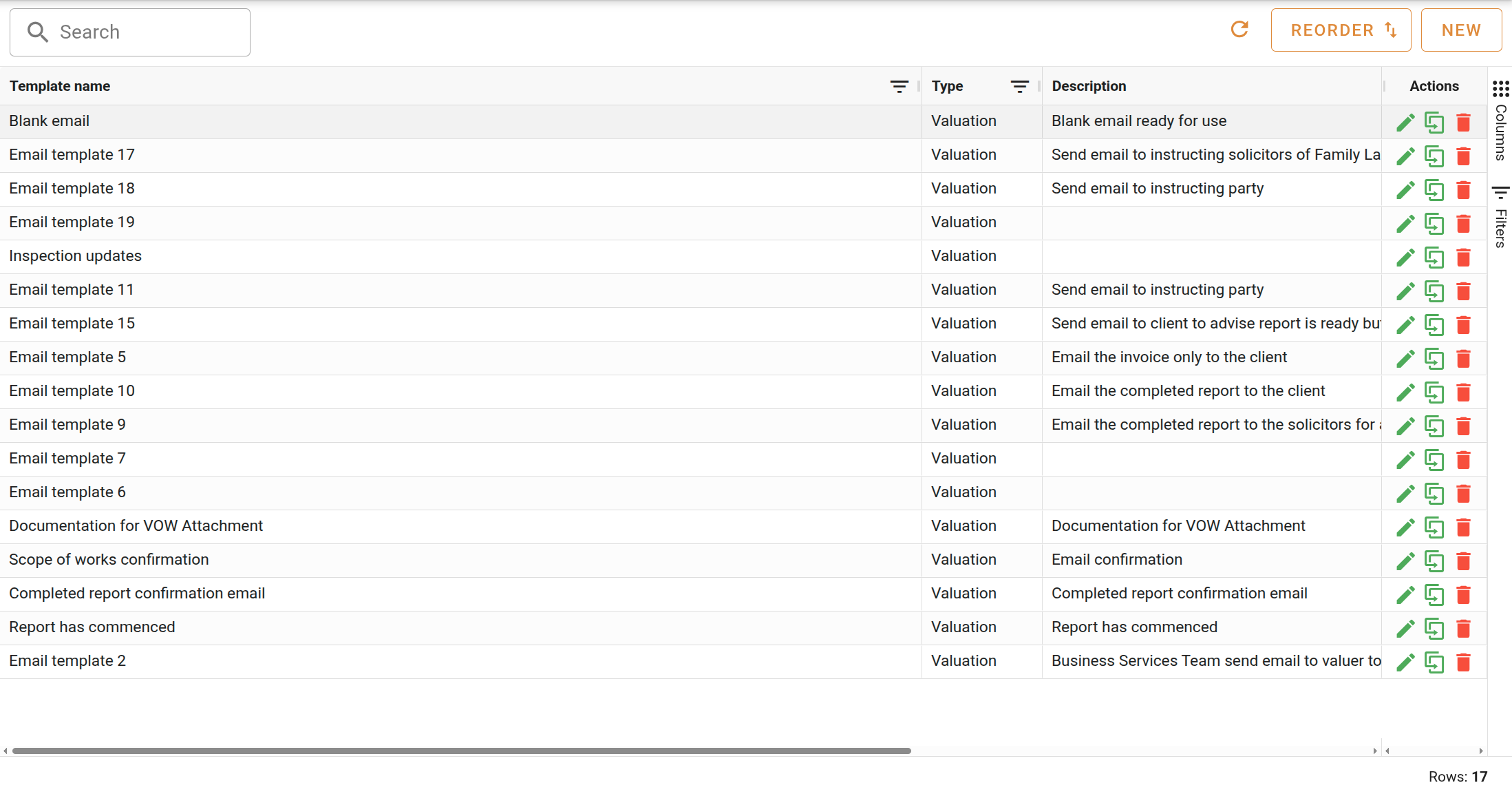Select the Scope of works confirmation name
Viewport: 1512px width, 794px height.
click(109, 560)
